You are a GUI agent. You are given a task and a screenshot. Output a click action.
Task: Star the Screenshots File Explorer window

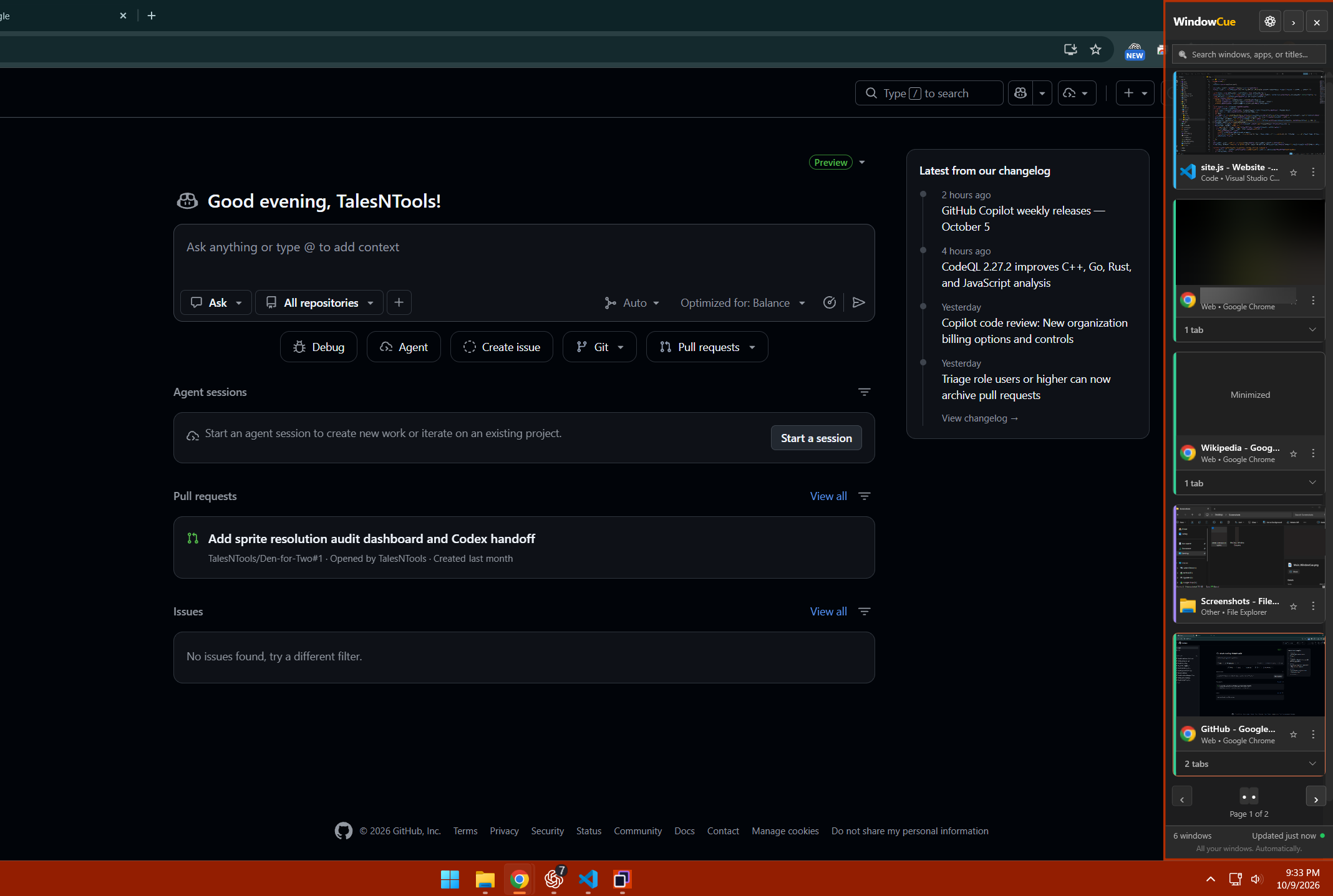1294,607
